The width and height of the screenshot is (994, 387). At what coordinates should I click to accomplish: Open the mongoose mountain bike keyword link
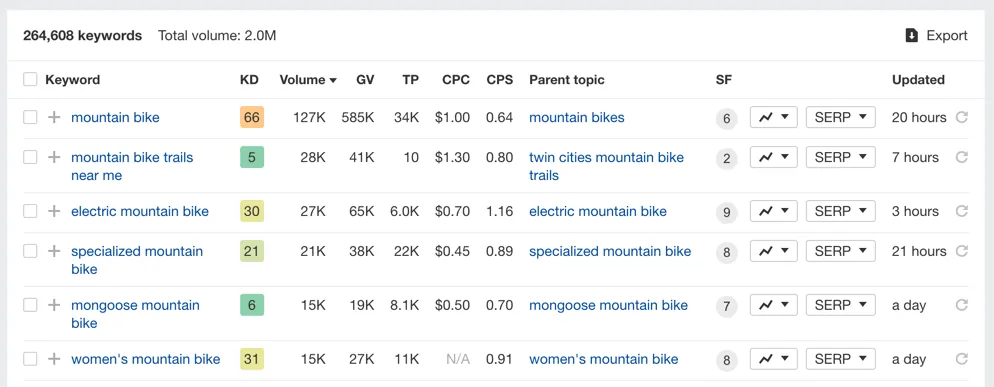click(x=135, y=314)
